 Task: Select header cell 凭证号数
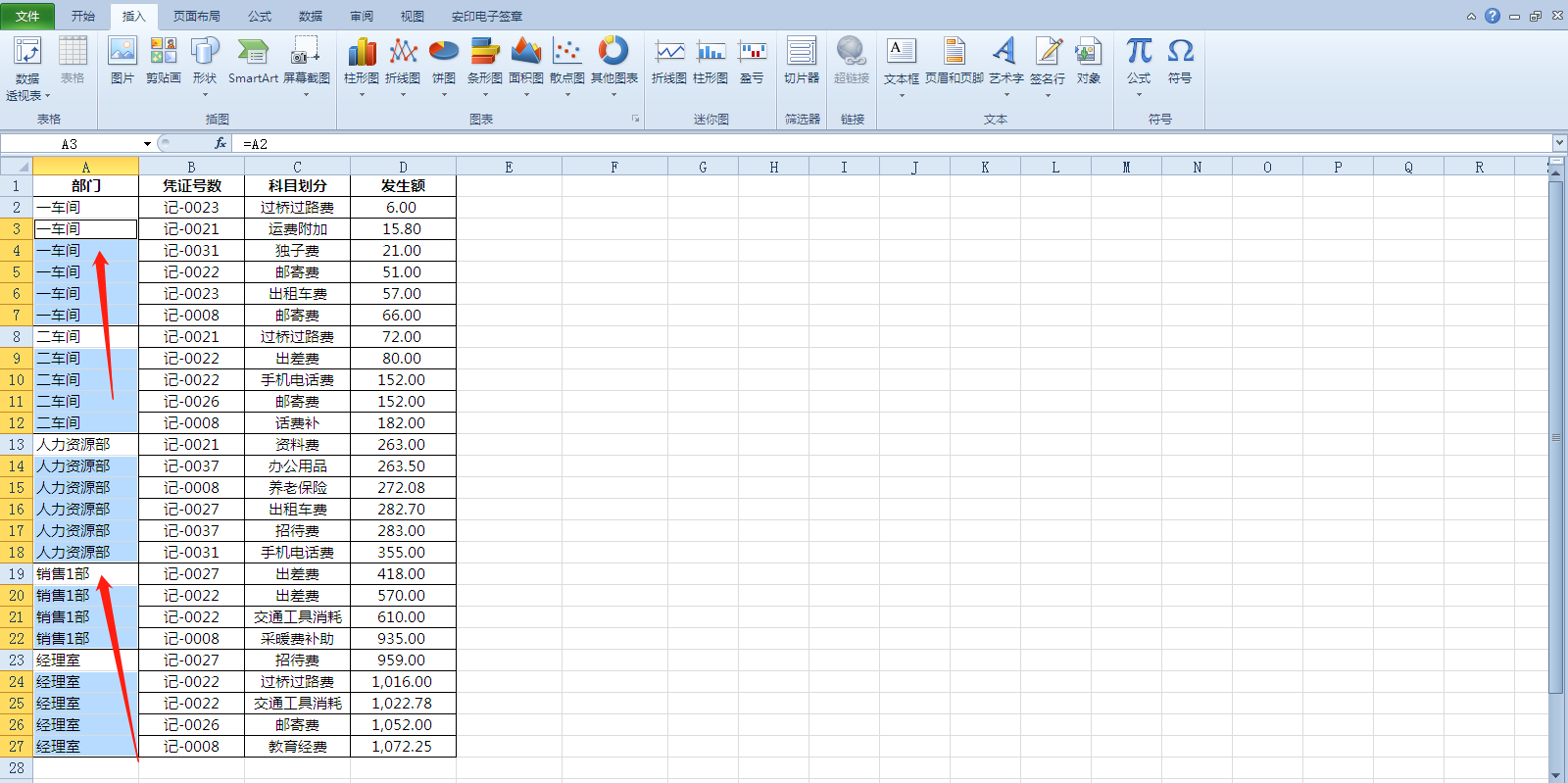pos(191,186)
